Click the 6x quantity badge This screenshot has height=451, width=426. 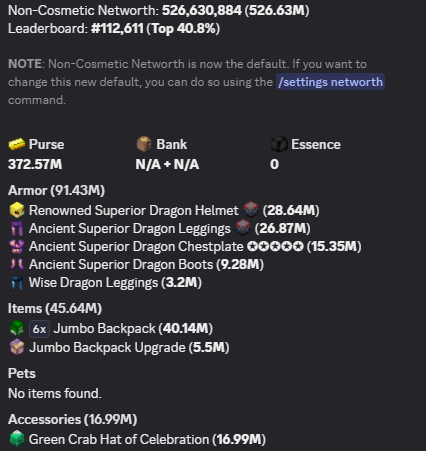click(39, 329)
